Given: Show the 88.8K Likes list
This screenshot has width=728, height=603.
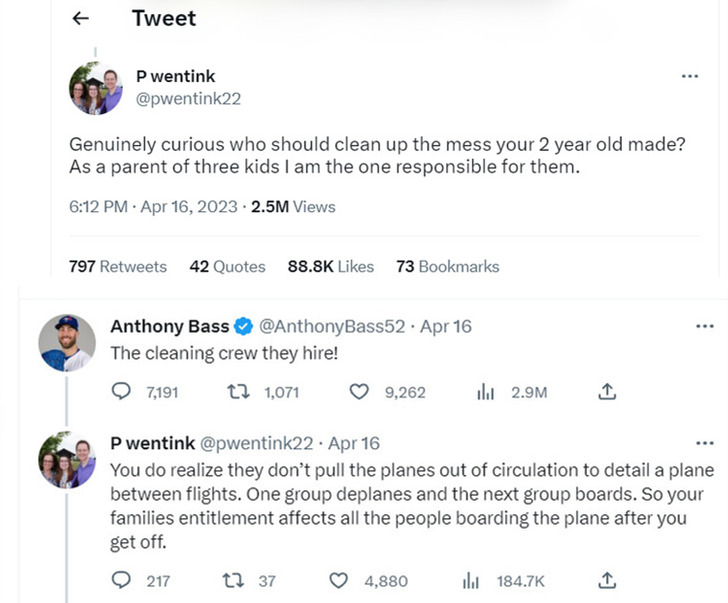Looking at the screenshot, I should (330, 266).
